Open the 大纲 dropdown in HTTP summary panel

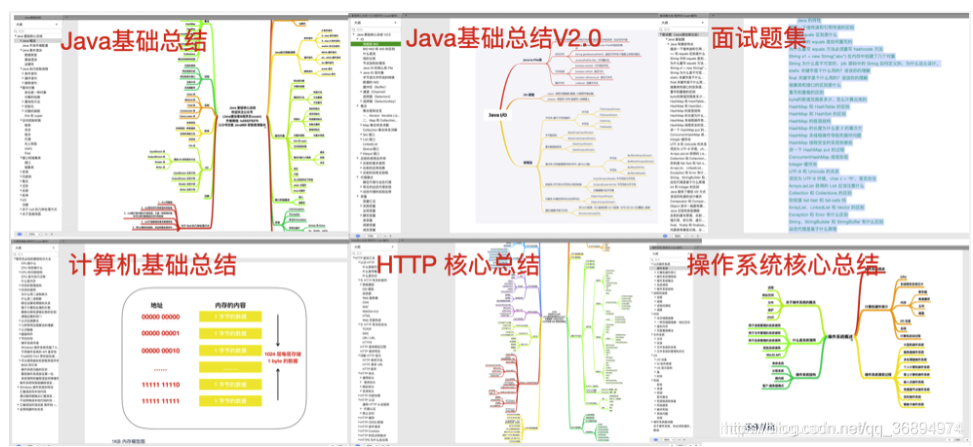click(374, 246)
